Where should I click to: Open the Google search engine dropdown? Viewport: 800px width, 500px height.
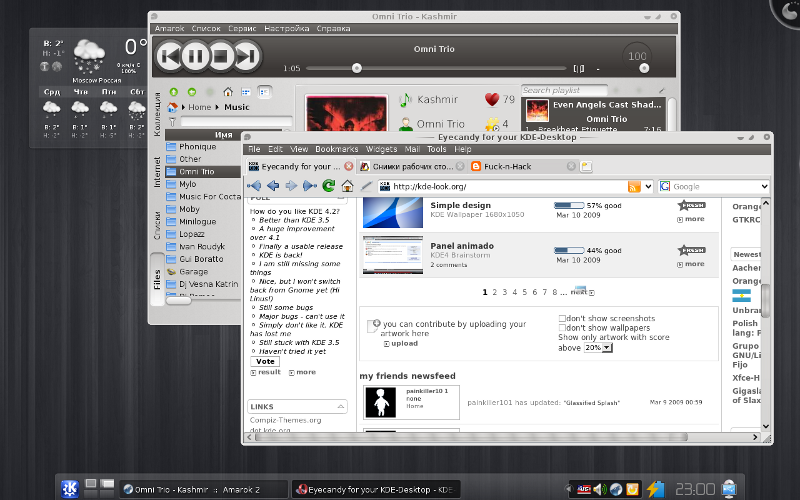pyautogui.click(x=764, y=187)
